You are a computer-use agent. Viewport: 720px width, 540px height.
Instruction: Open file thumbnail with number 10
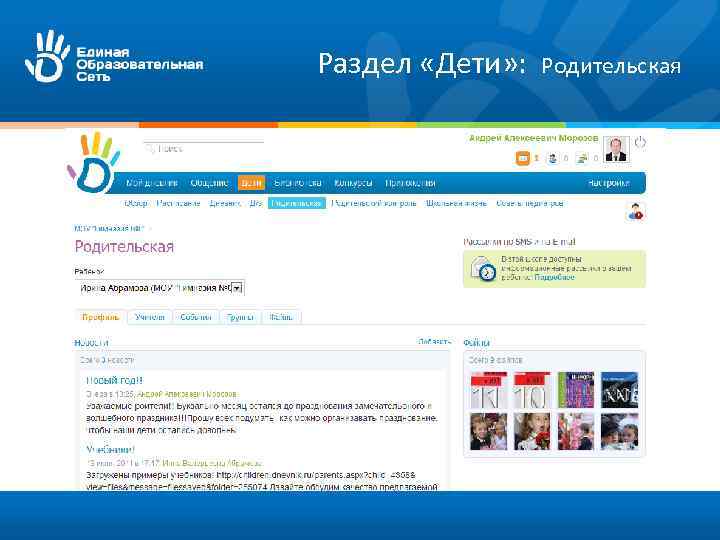[532, 390]
